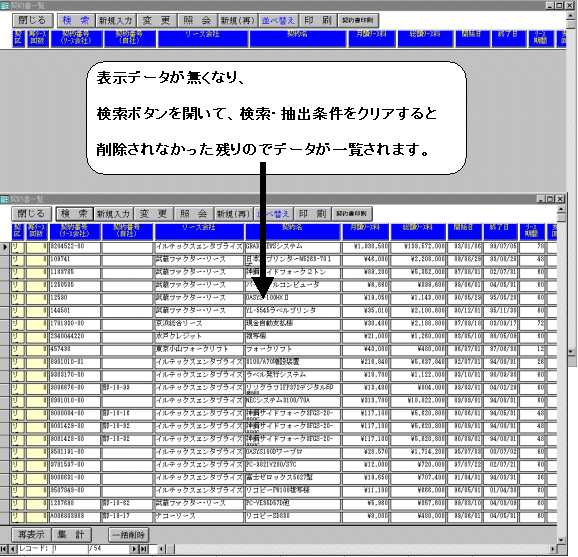Click the 再表示 redisplay button
578x557 pixels.
point(31,535)
